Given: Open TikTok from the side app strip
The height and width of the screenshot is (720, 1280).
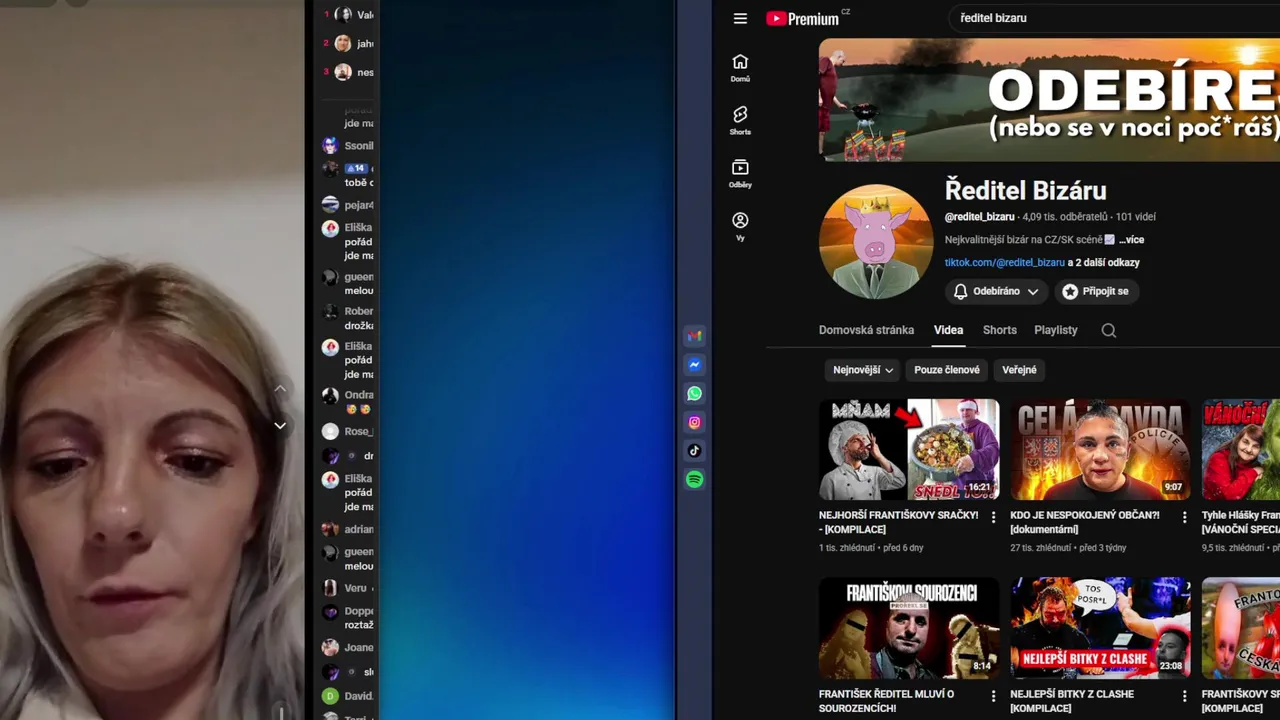Looking at the screenshot, I should pyautogui.click(x=695, y=451).
